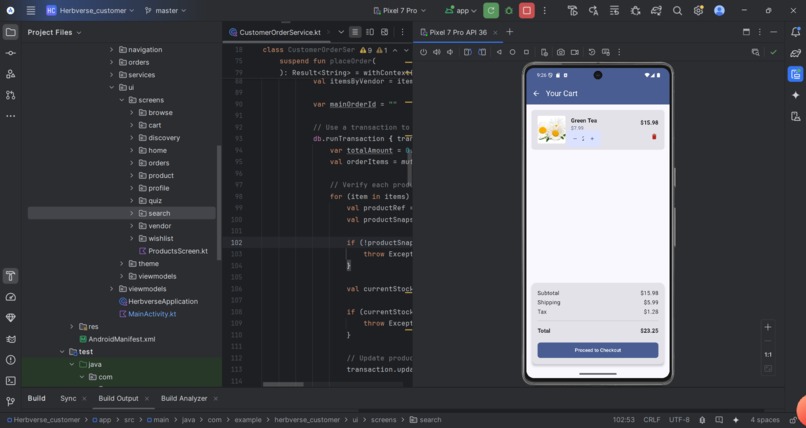Image resolution: width=806 pixels, height=428 pixels.
Task: Raise emulator volume
Action: click(436, 52)
